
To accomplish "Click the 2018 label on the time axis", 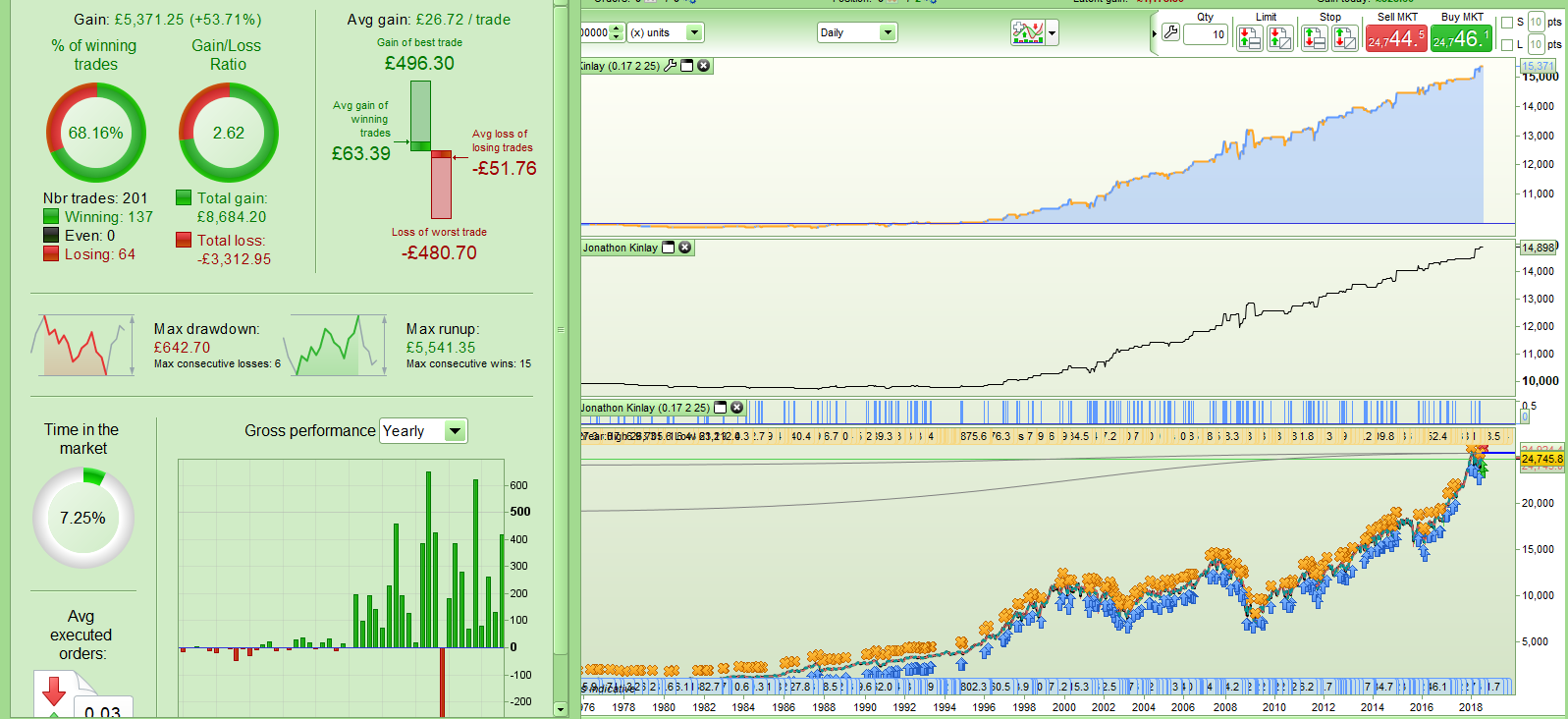I will (1471, 707).
